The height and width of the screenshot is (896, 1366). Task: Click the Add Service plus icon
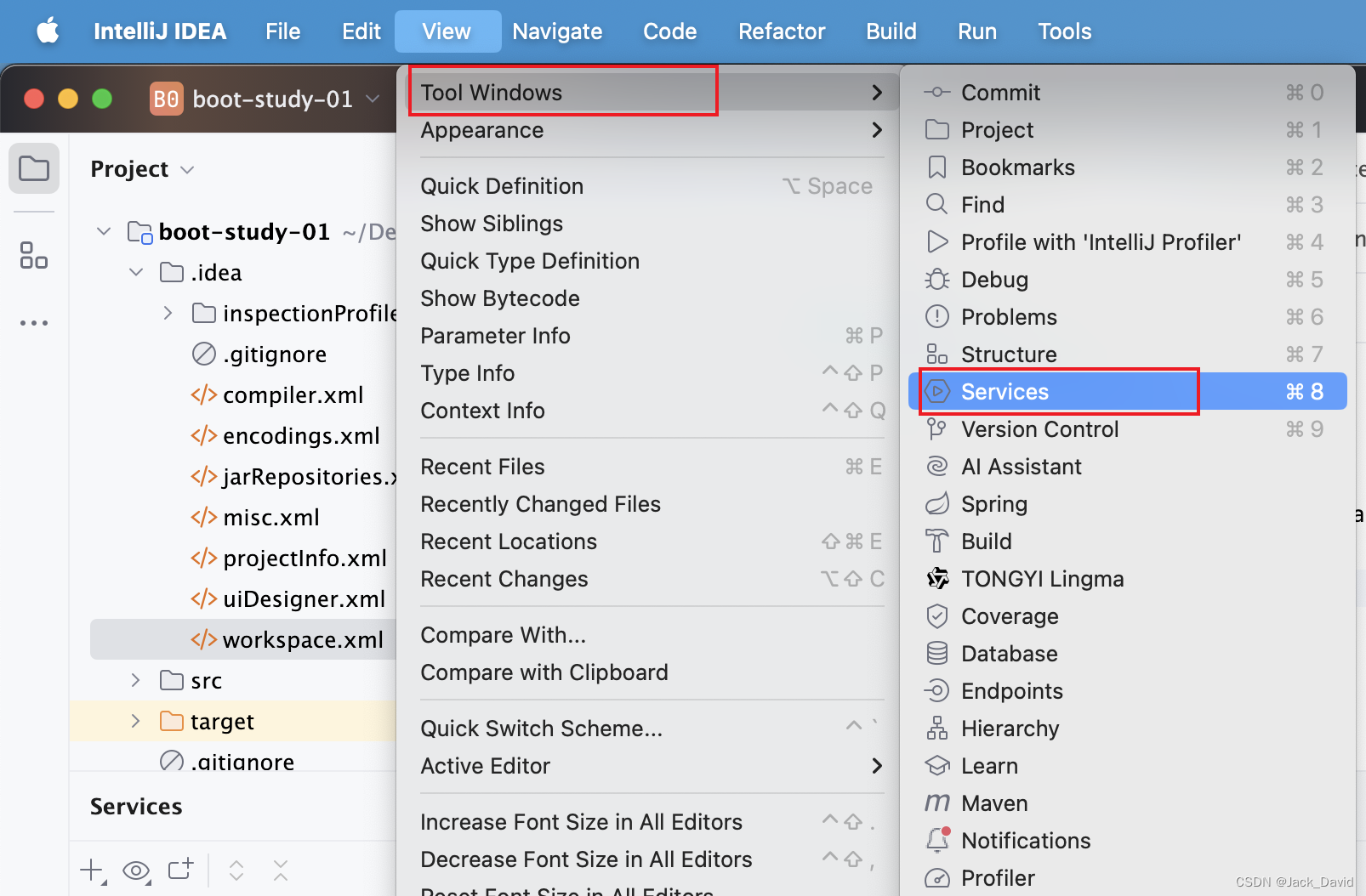pyautogui.click(x=92, y=870)
